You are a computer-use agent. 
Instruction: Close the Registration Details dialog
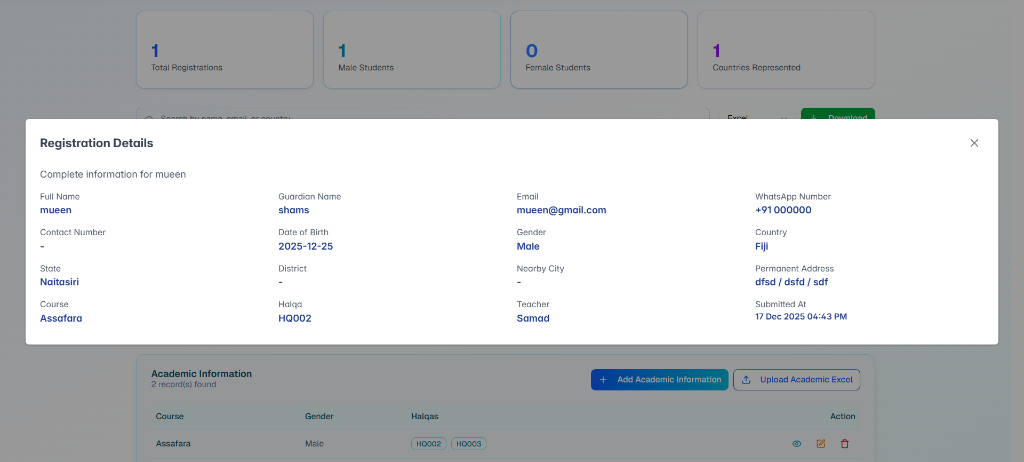click(974, 143)
